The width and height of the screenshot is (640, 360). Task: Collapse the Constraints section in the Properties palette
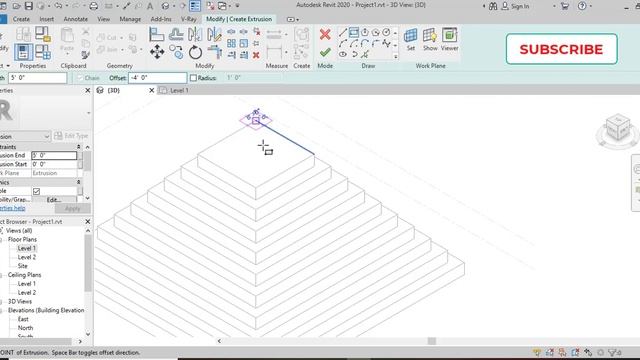[x=78, y=147]
